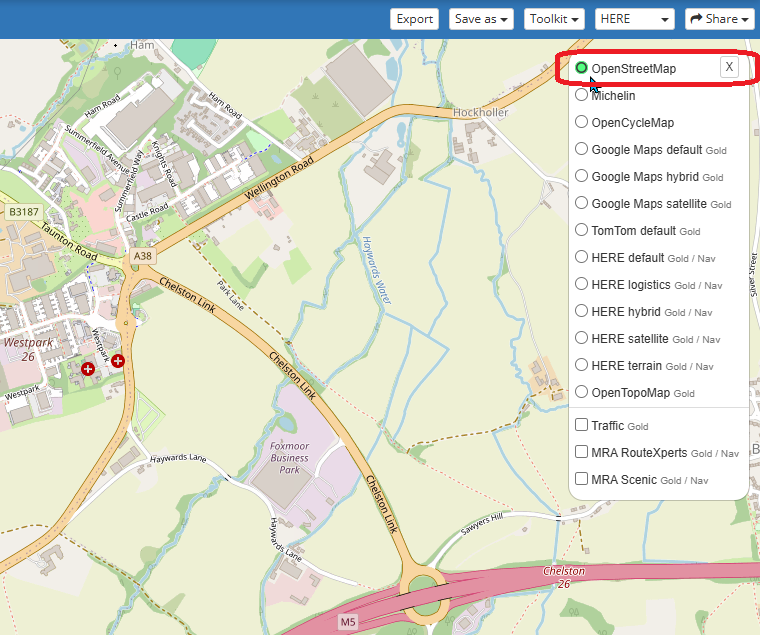Expand the HERE map selector dropdown
The width and height of the screenshot is (760, 635).
(x=634, y=19)
